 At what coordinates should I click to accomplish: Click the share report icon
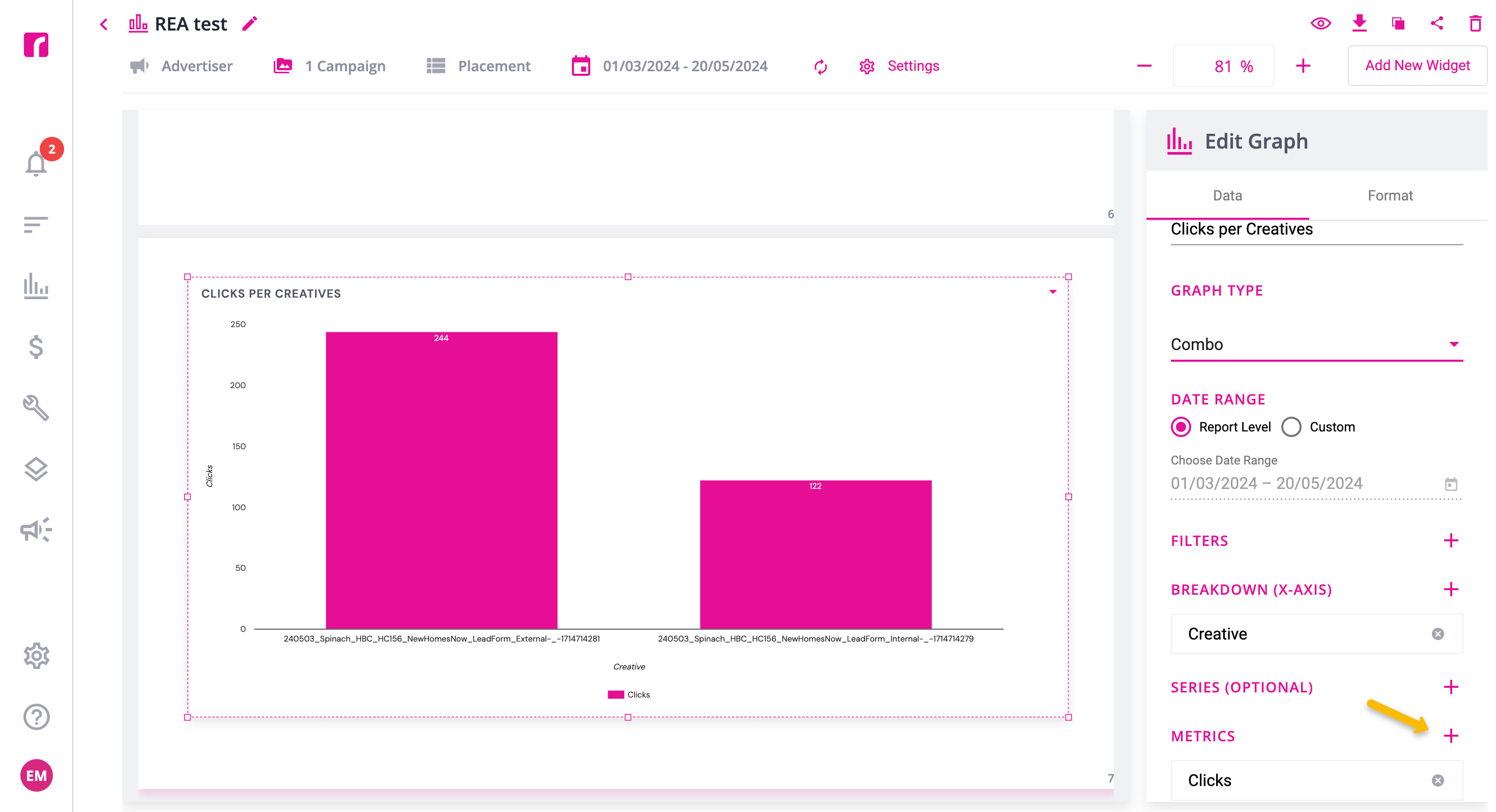[x=1437, y=24]
